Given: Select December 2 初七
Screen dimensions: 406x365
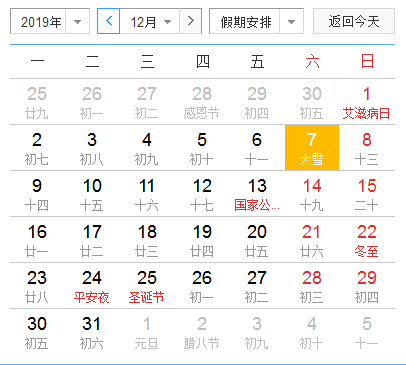Looking at the screenshot, I should tap(37, 148).
